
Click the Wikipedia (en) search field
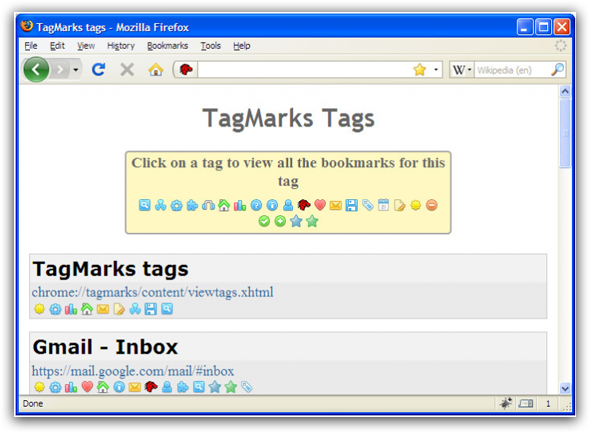tap(512, 70)
